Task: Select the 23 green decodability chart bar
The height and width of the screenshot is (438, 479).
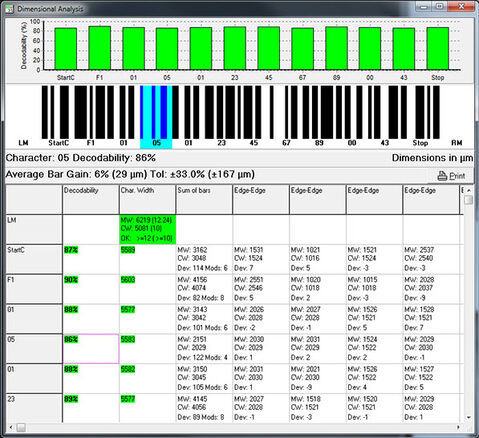Action: tap(235, 48)
